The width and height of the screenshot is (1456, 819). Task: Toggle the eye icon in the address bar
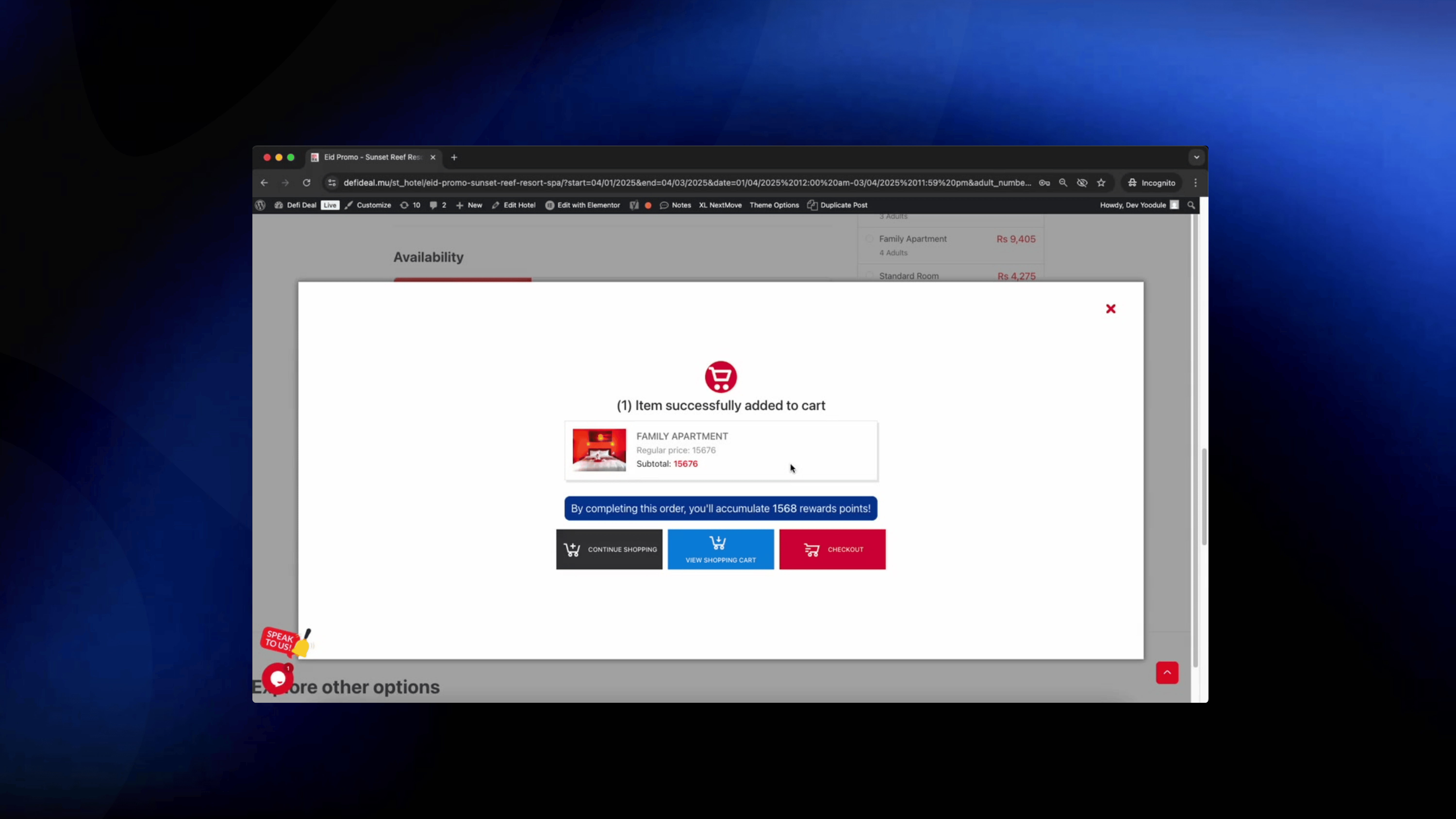[x=1082, y=182]
